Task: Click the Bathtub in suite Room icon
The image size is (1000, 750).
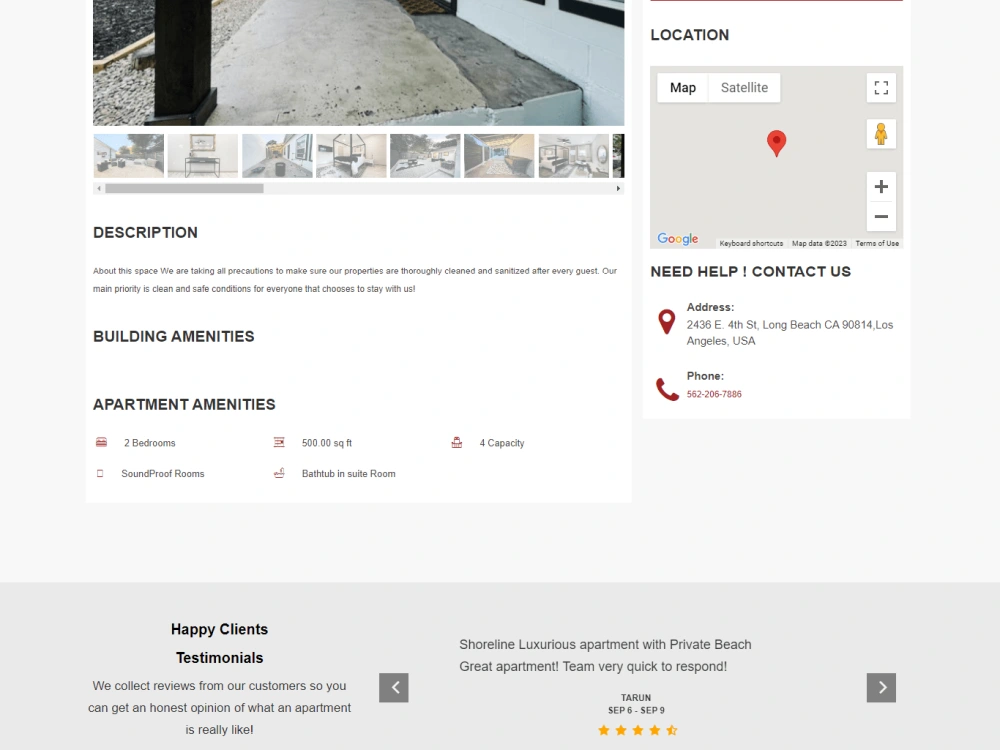Action: (x=279, y=473)
